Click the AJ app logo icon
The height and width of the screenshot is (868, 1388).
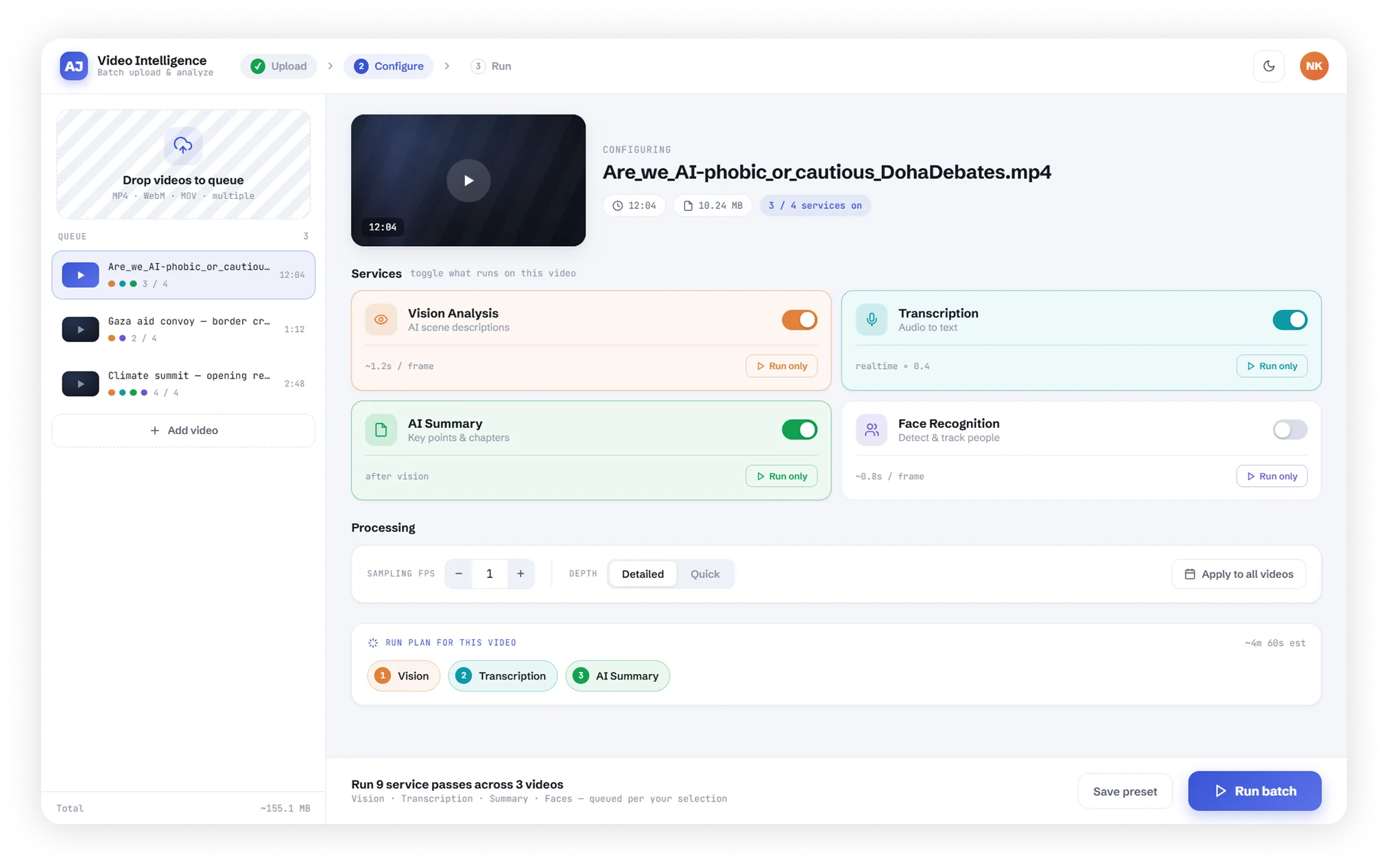click(73, 66)
